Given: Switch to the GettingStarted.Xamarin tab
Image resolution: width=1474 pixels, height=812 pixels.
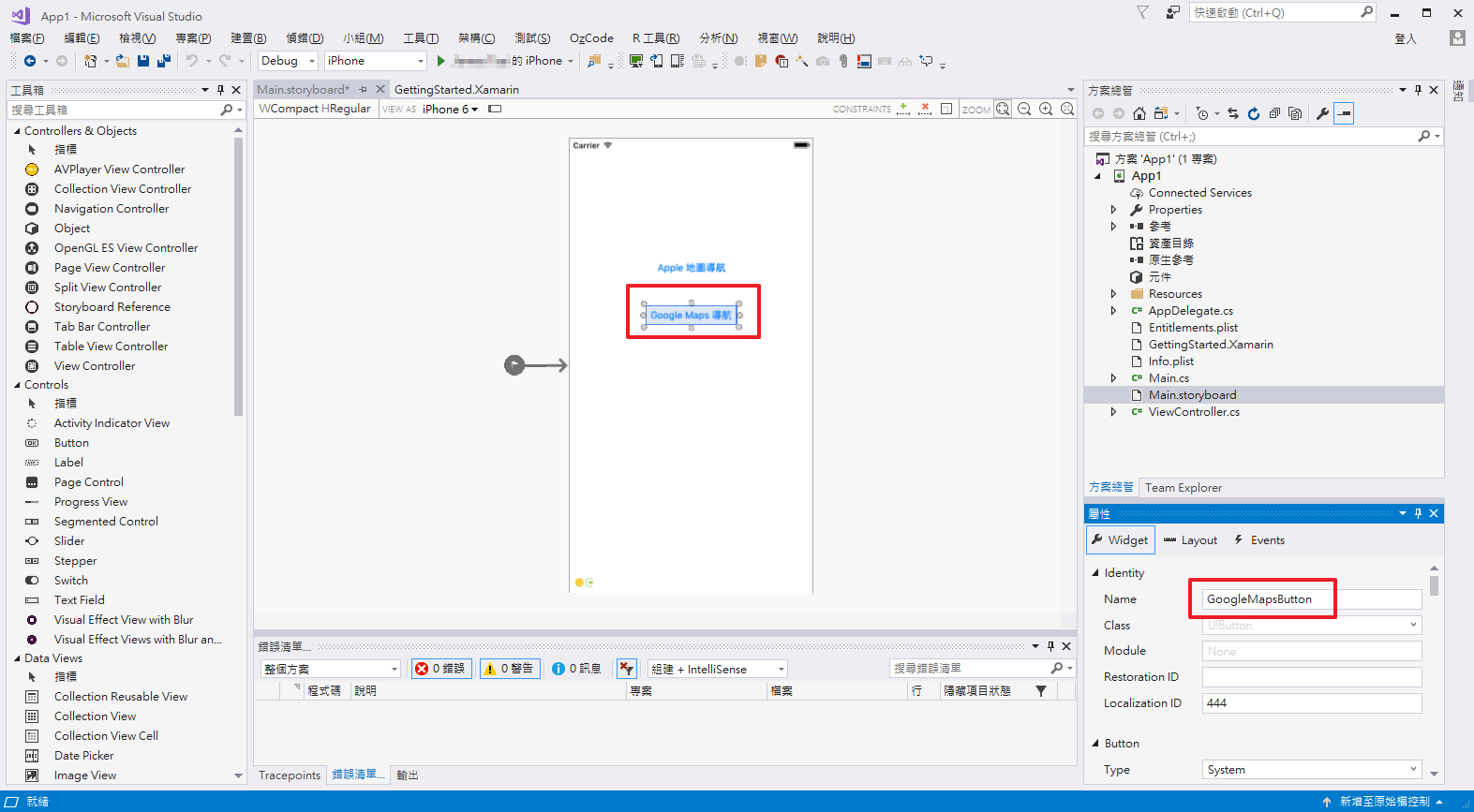Looking at the screenshot, I should click(x=456, y=90).
